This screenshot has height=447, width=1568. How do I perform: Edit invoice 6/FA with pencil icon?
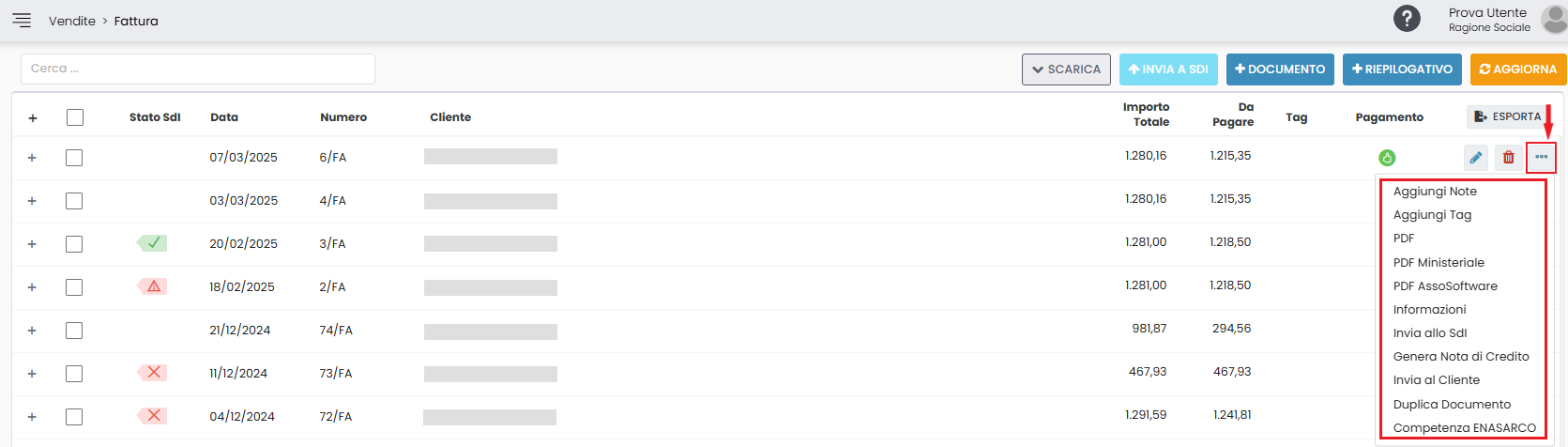click(1476, 157)
